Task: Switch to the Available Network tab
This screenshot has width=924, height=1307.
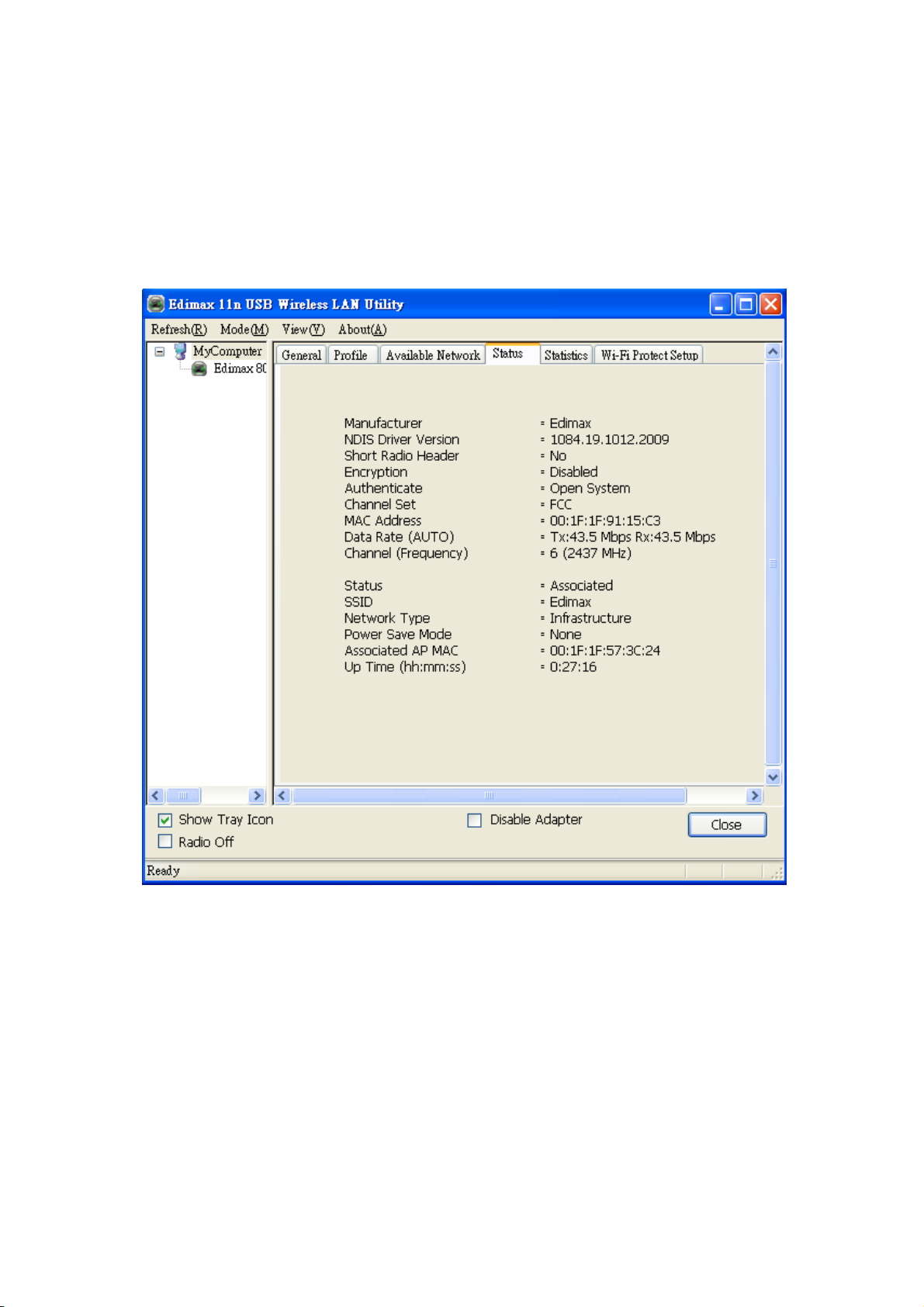Action: pyautogui.click(x=433, y=355)
